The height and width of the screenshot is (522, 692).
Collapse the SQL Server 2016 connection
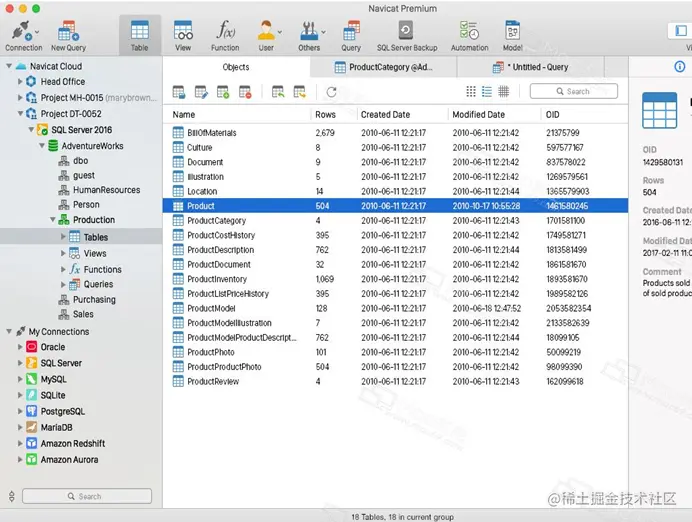(x=31, y=130)
